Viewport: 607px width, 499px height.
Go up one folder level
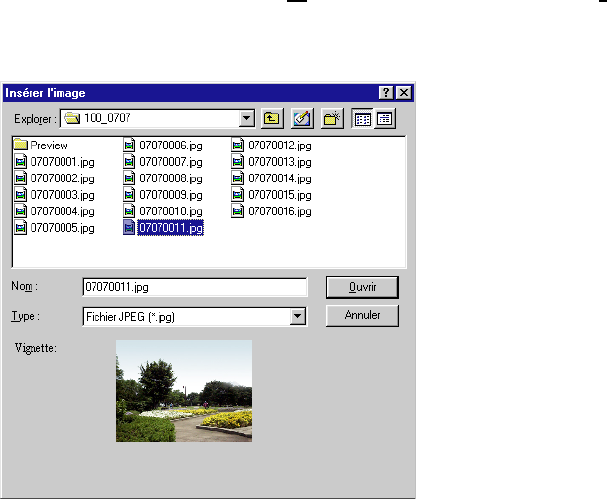coord(272,118)
